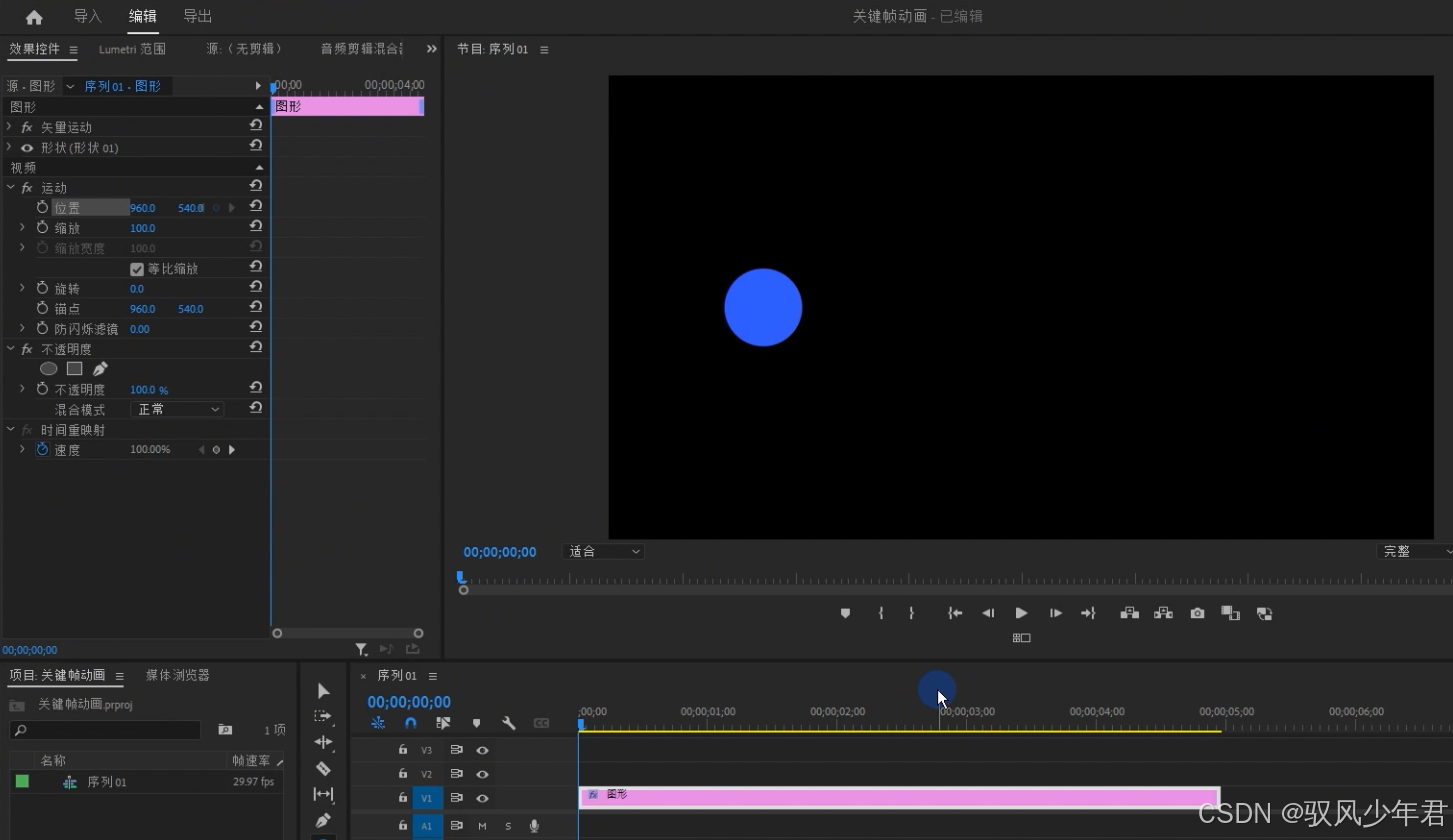
Task: Play the sequence in the Program monitor
Action: [x=1021, y=613]
